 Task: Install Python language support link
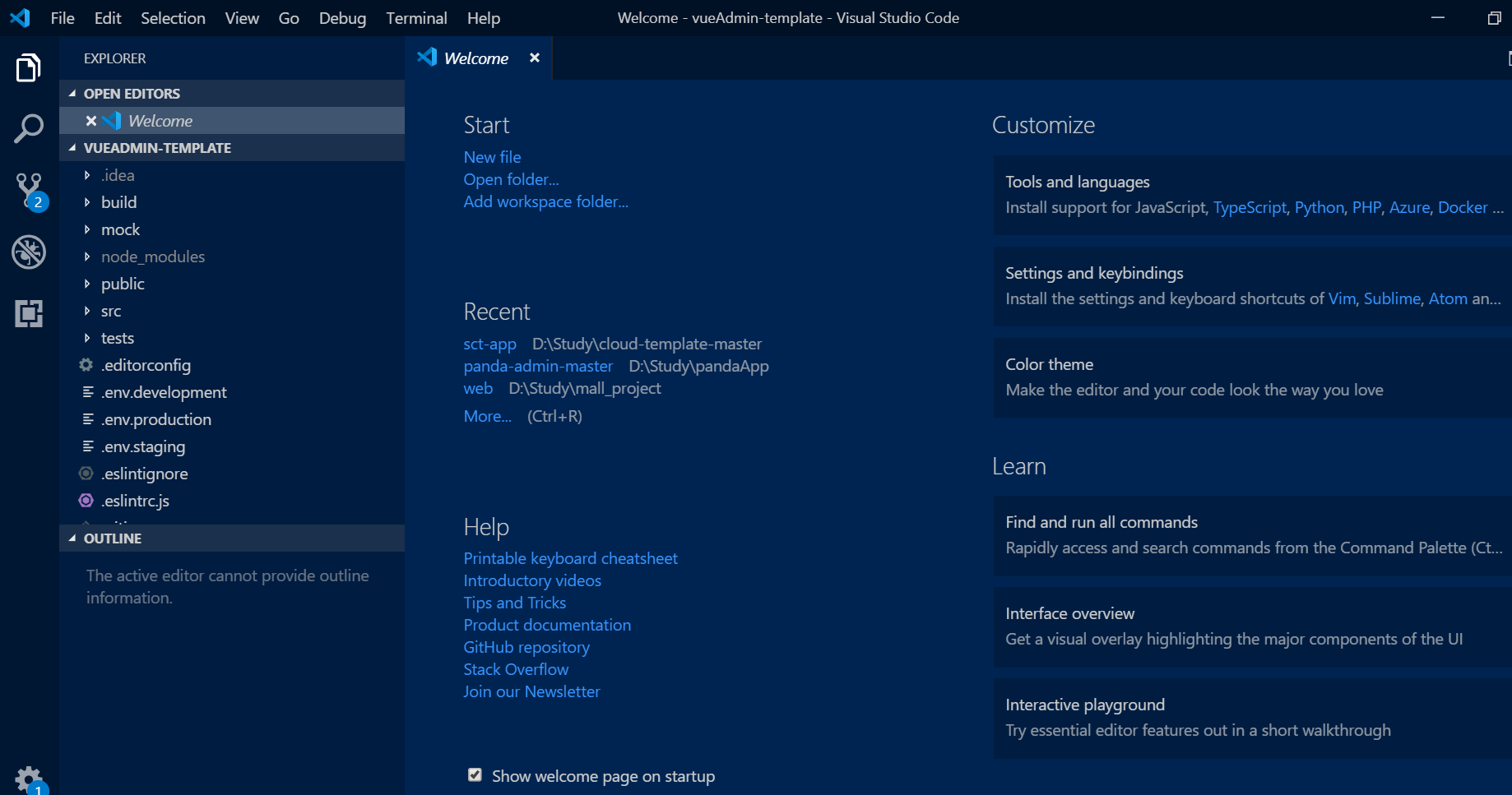point(1320,207)
